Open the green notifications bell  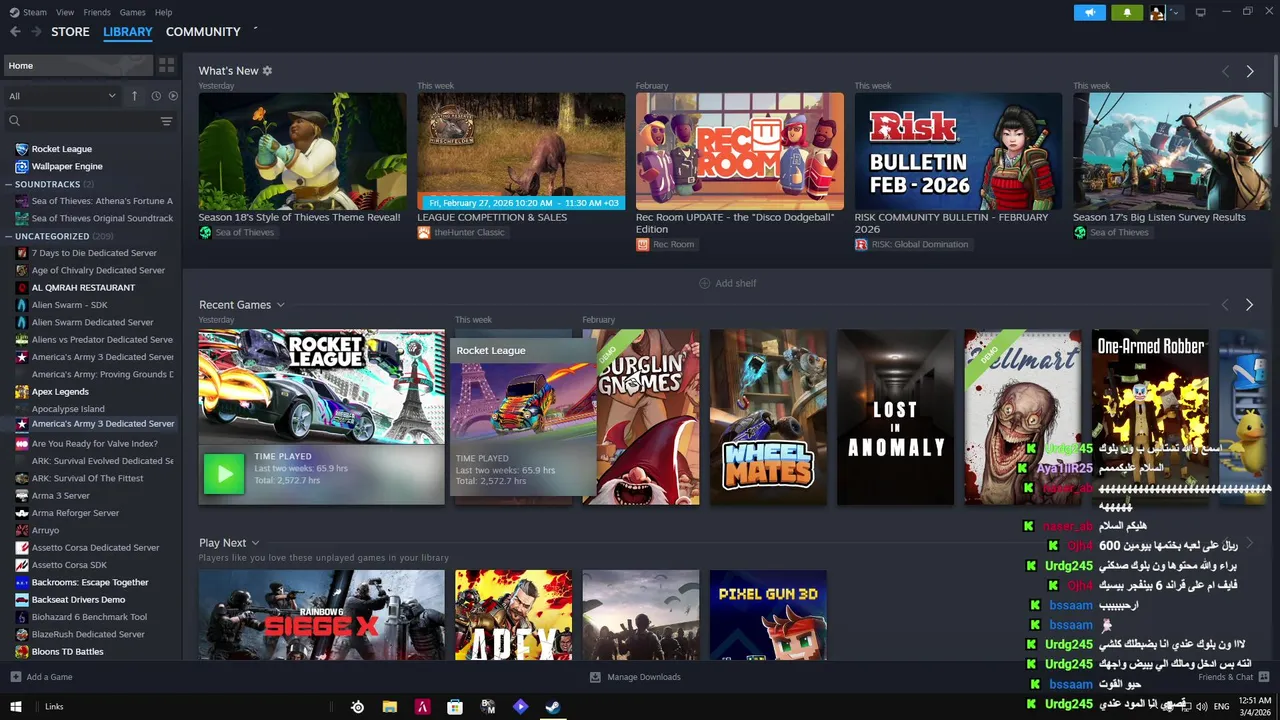coord(1127,12)
